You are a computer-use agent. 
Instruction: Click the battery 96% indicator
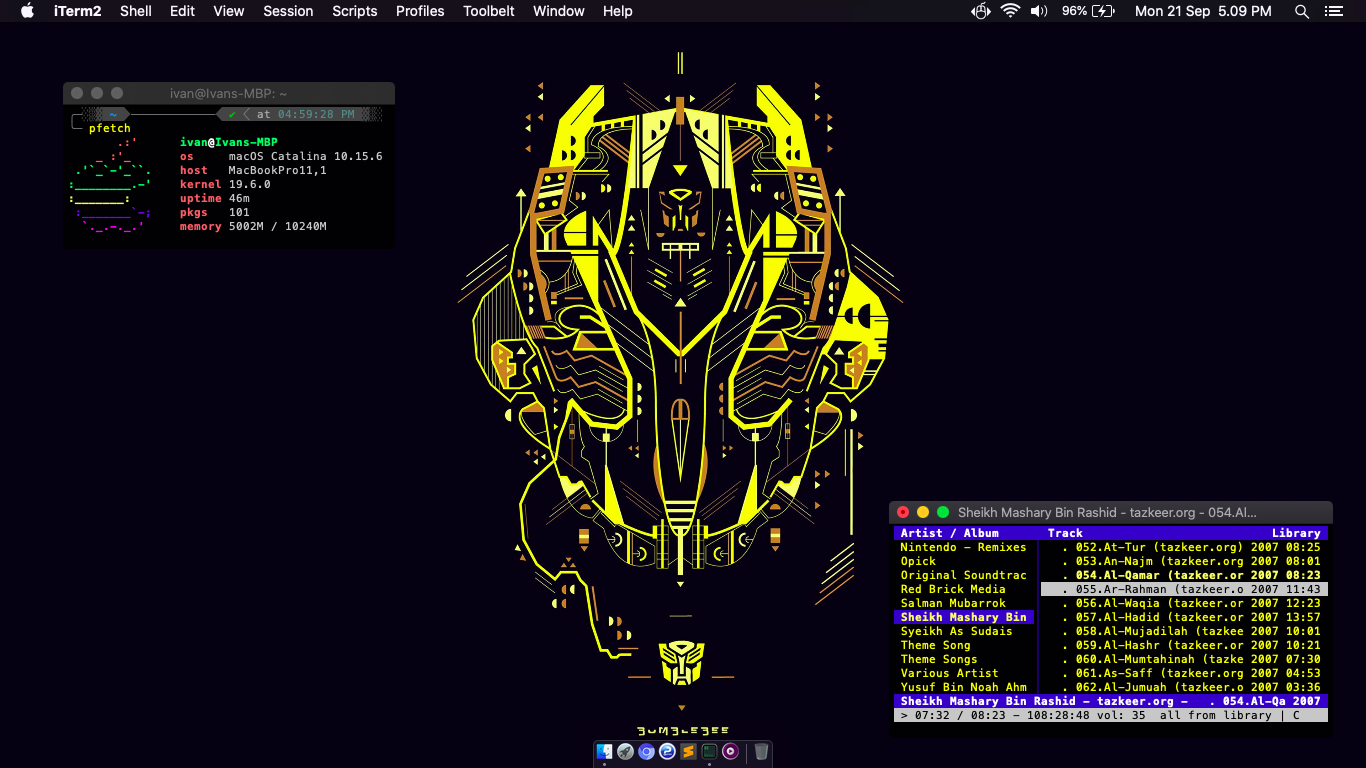1088,11
